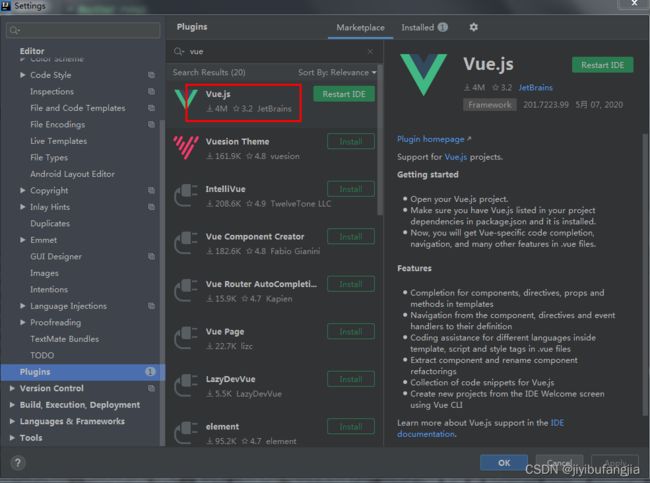Install the IntelliVue plugin
650x483 pixels.
(x=351, y=189)
